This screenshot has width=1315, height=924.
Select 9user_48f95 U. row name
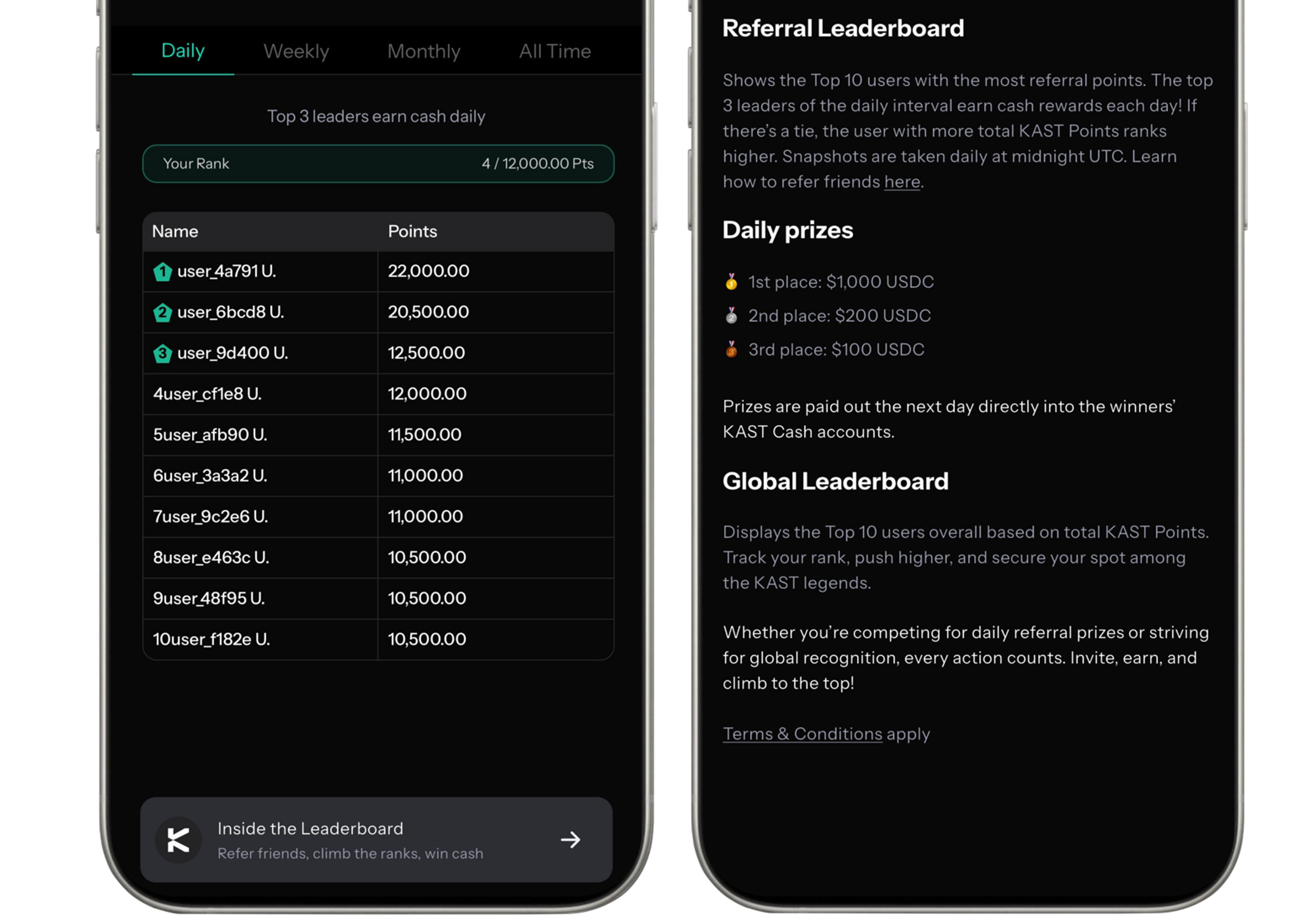209,599
